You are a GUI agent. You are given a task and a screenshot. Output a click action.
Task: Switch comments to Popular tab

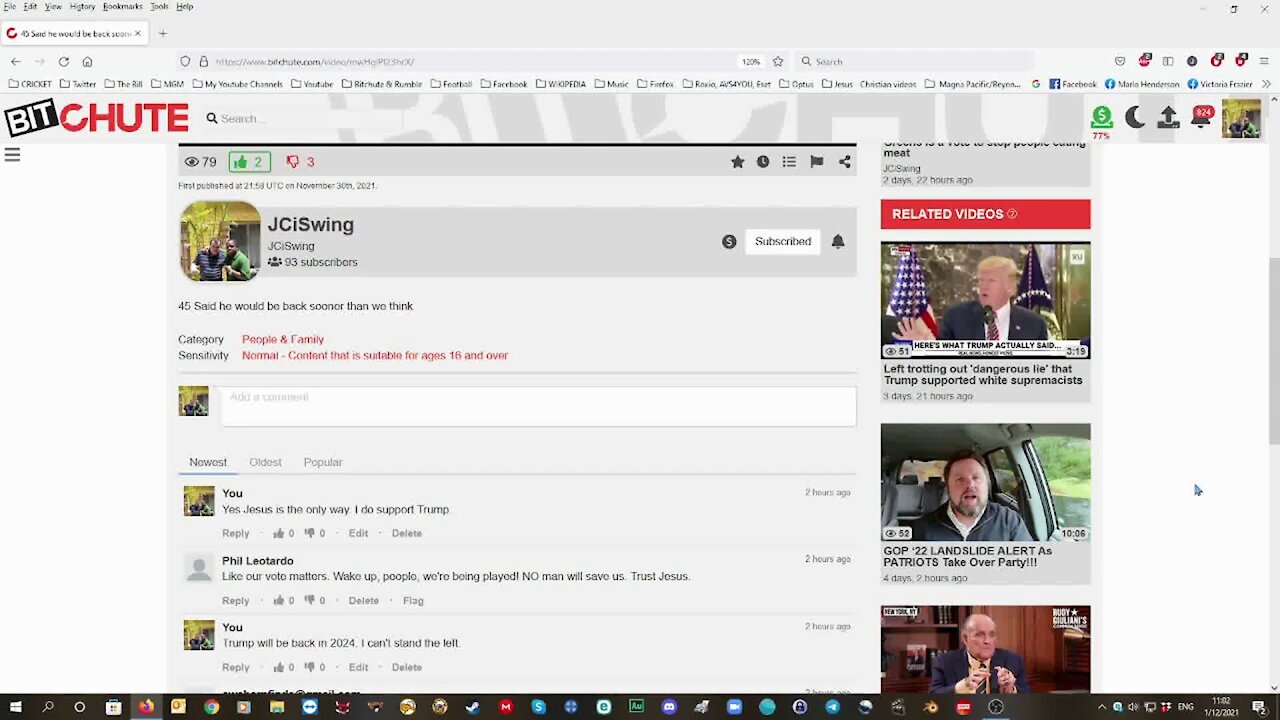(x=322, y=463)
